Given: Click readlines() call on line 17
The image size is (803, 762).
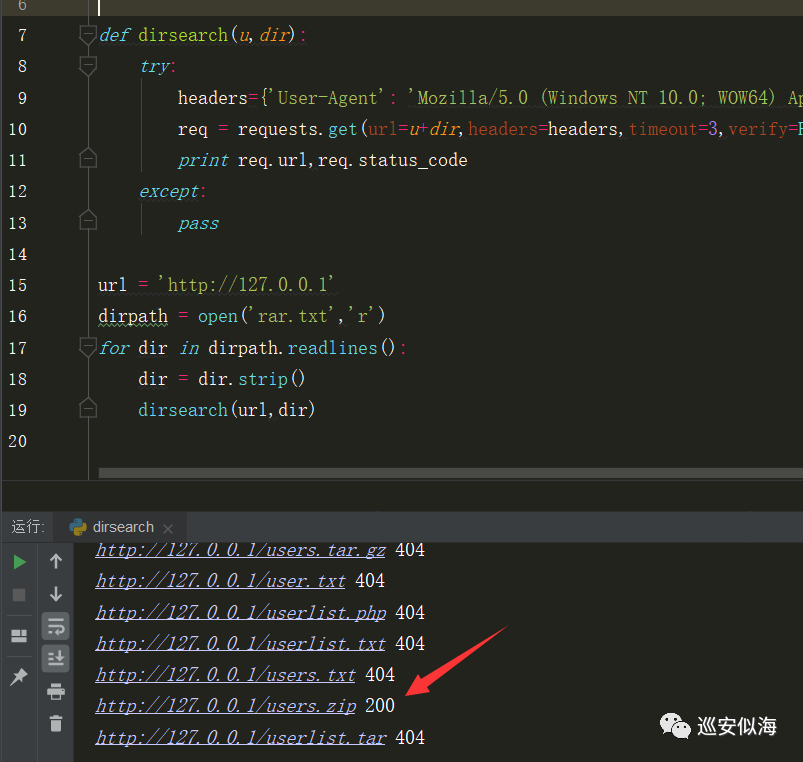Looking at the screenshot, I should (x=342, y=348).
